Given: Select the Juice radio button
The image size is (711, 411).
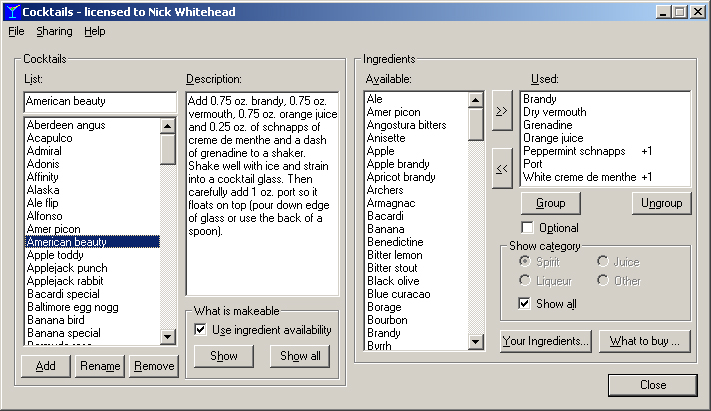Looking at the screenshot, I should 603,261.
